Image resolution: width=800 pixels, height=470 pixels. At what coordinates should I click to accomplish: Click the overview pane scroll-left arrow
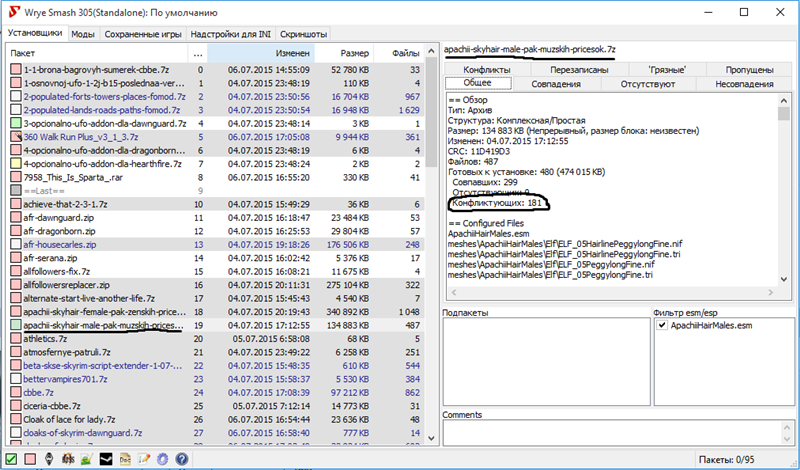[454, 292]
